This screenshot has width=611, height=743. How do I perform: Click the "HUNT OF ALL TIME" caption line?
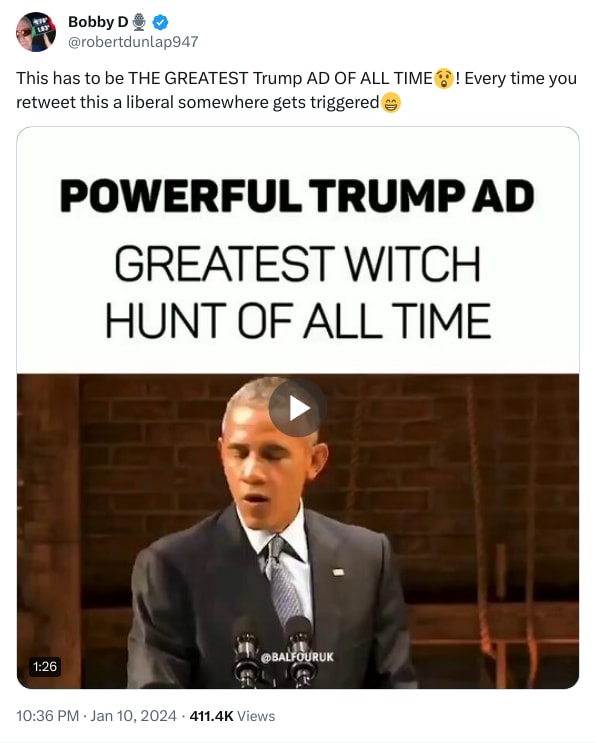tap(298, 321)
